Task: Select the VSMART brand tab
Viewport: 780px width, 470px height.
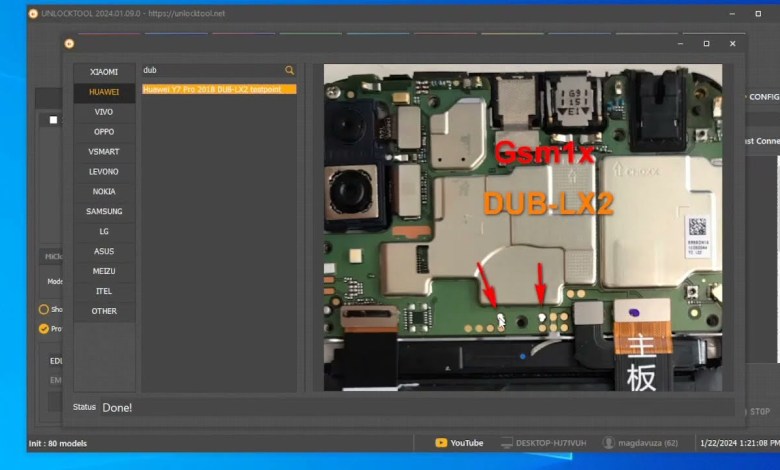Action: [104, 152]
